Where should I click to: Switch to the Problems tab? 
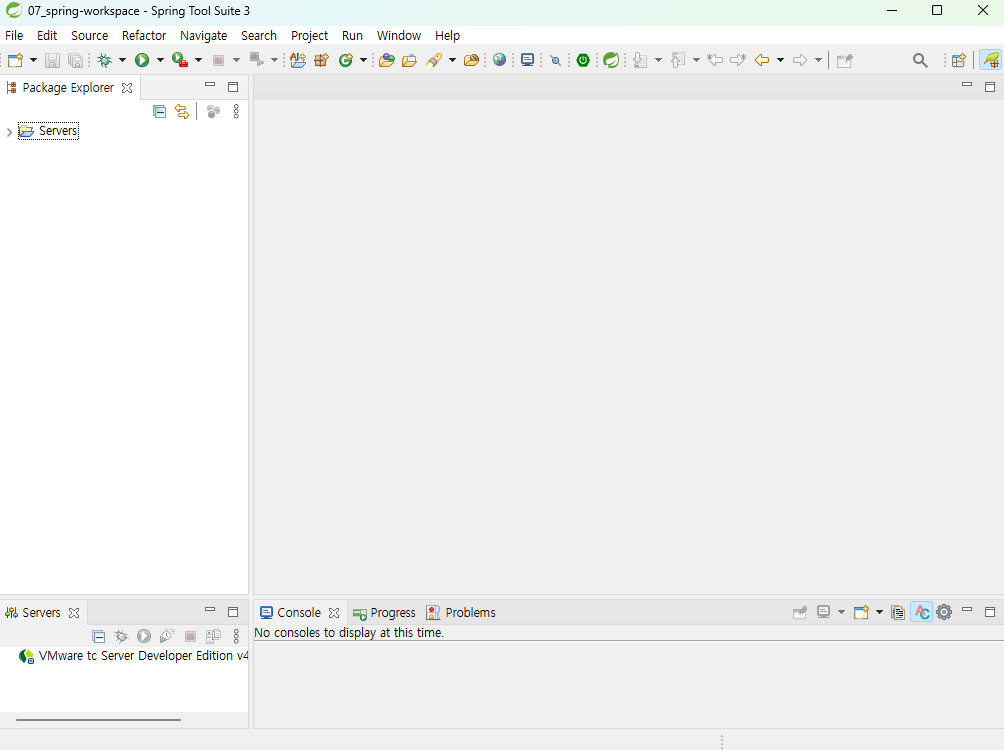coord(460,613)
